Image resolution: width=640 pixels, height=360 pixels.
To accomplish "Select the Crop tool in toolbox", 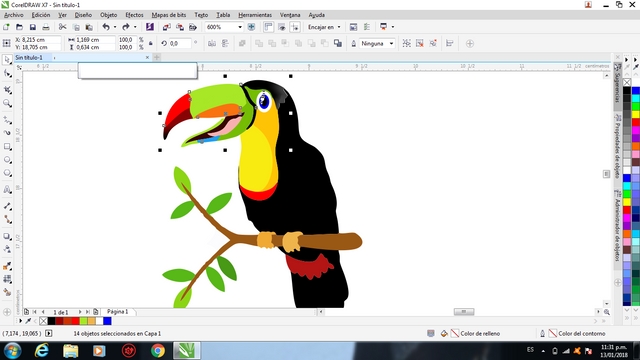I will (x=7, y=90).
